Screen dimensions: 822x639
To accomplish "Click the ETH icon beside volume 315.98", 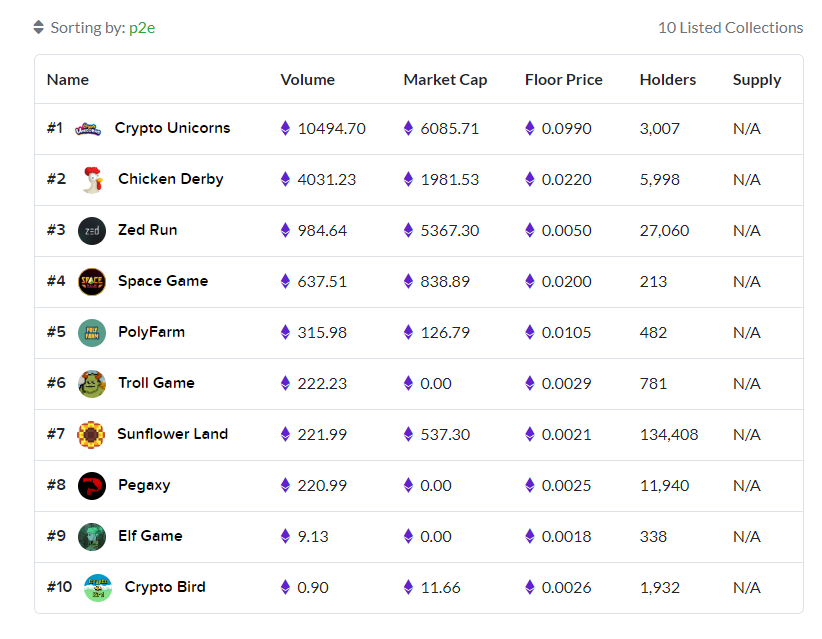I will tap(285, 332).
